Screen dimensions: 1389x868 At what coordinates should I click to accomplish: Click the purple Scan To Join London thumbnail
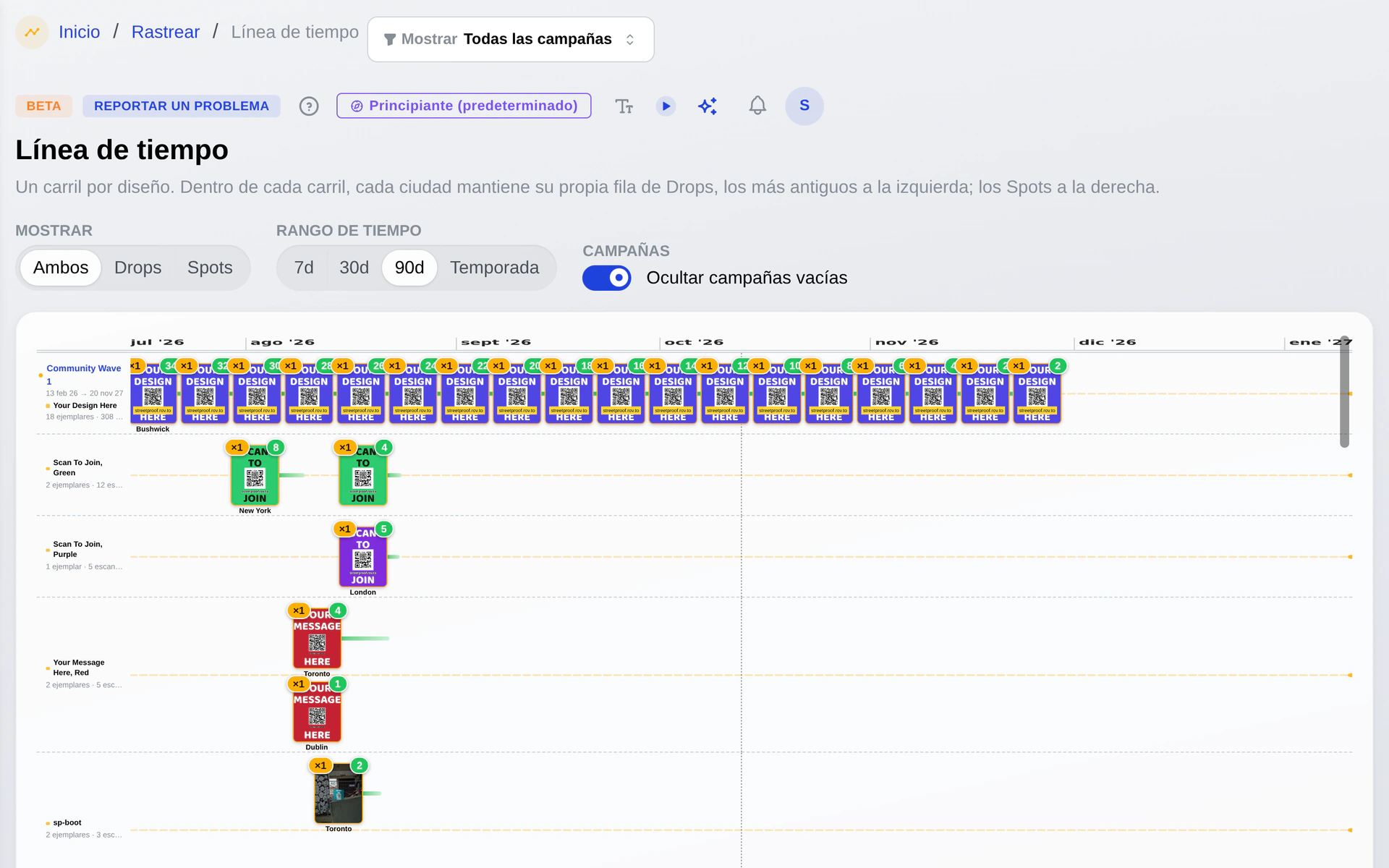[363, 557]
